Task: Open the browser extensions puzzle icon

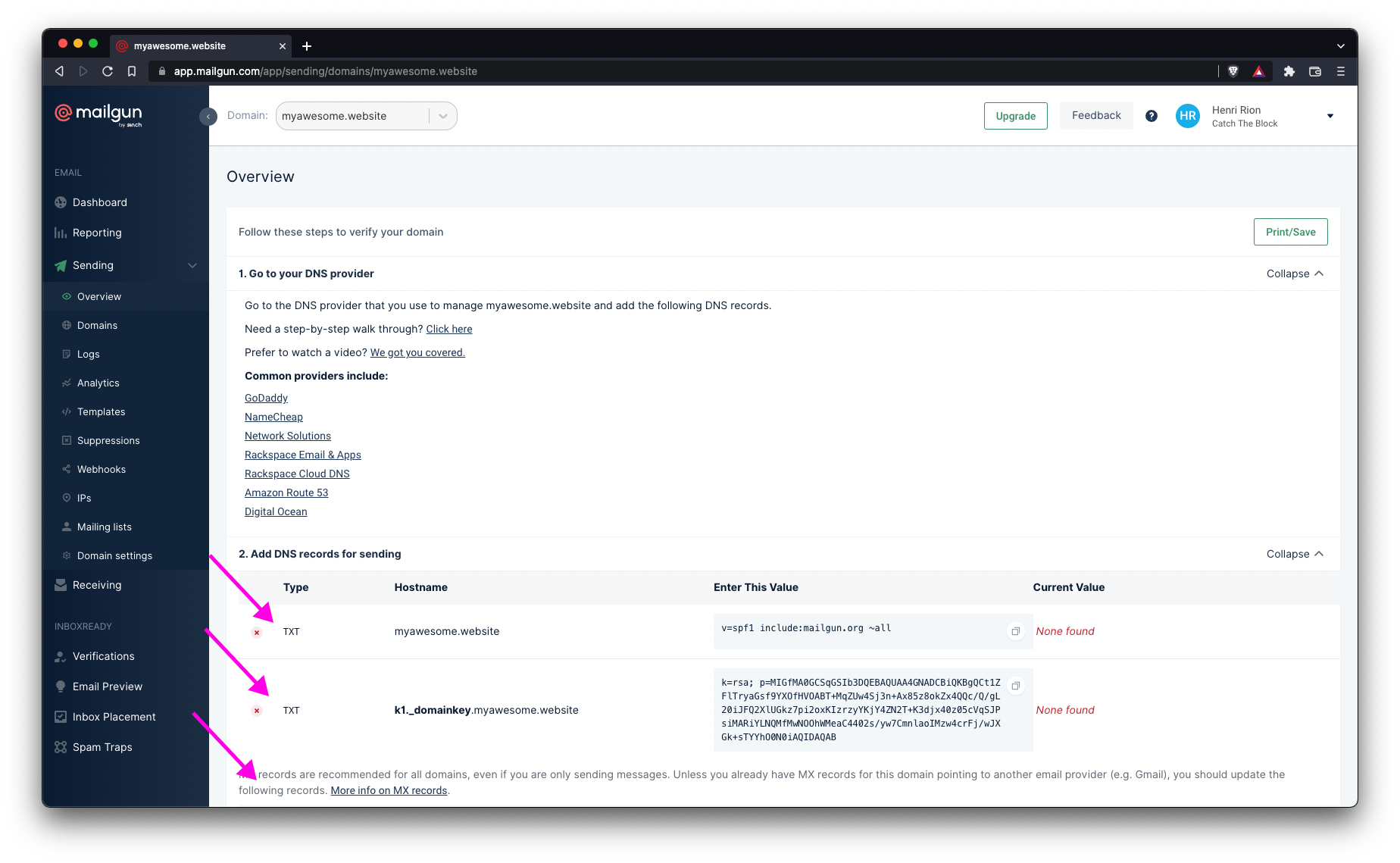Action: (1289, 71)
